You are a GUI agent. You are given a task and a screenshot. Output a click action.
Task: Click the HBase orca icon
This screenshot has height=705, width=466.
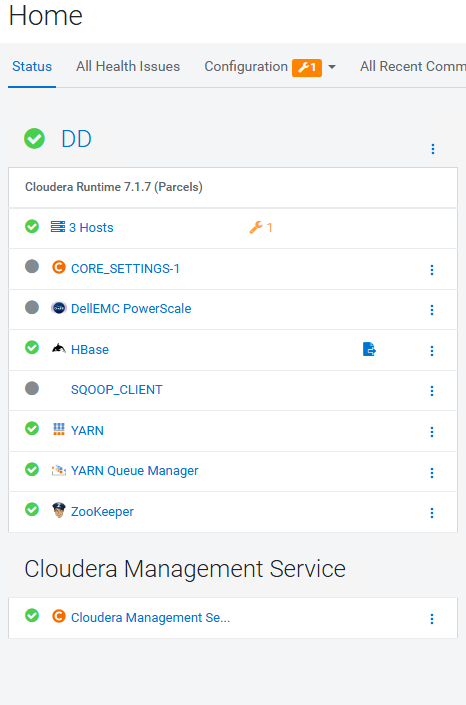point(58,348)
